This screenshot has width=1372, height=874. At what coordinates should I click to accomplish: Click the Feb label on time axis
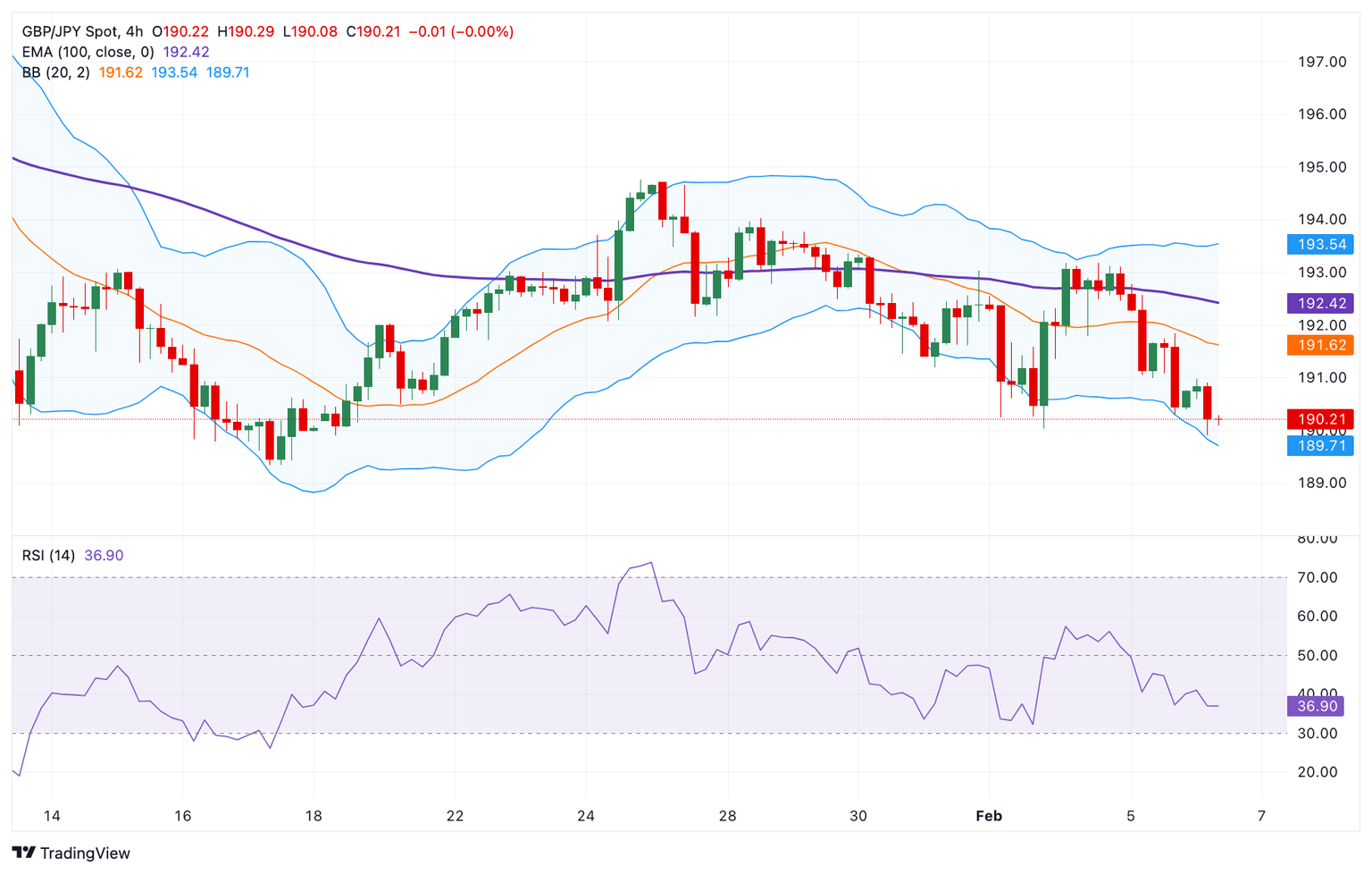[989, 816]
